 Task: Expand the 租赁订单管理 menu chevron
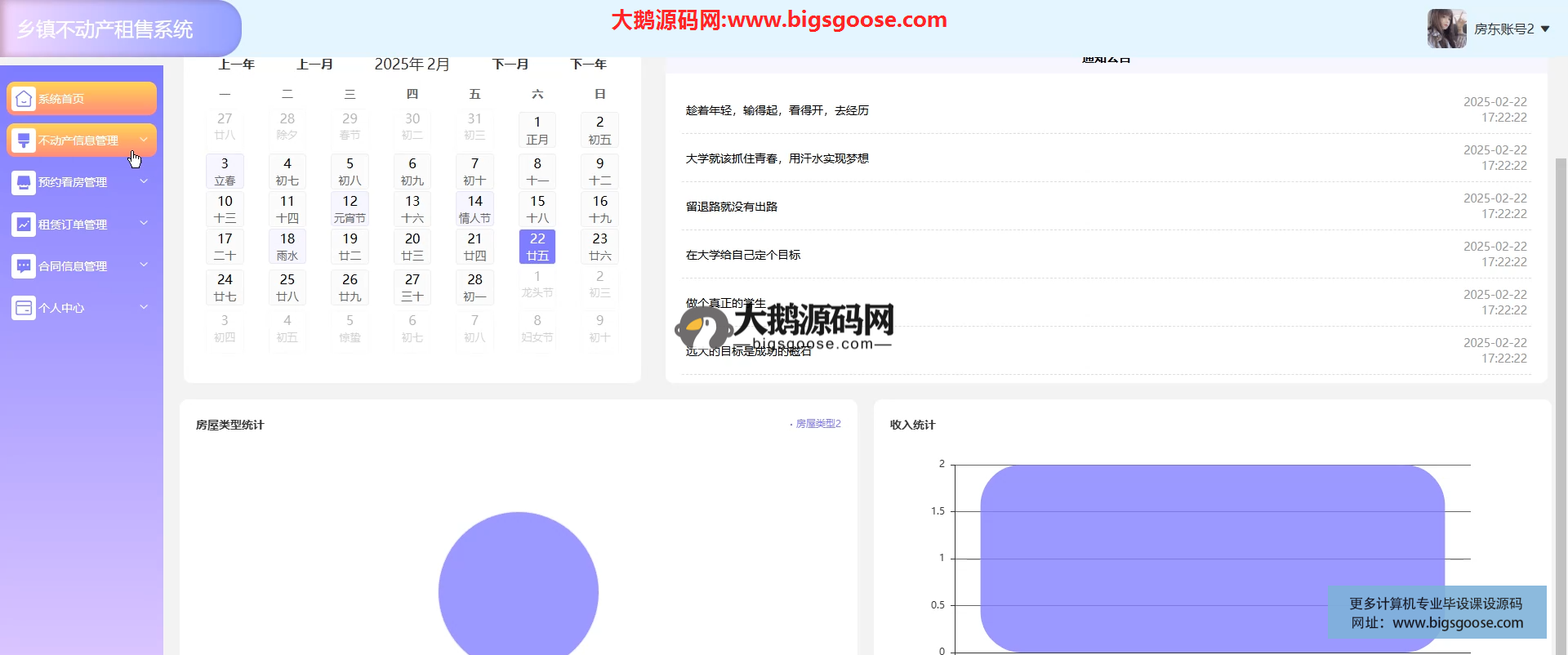[144, 223]
